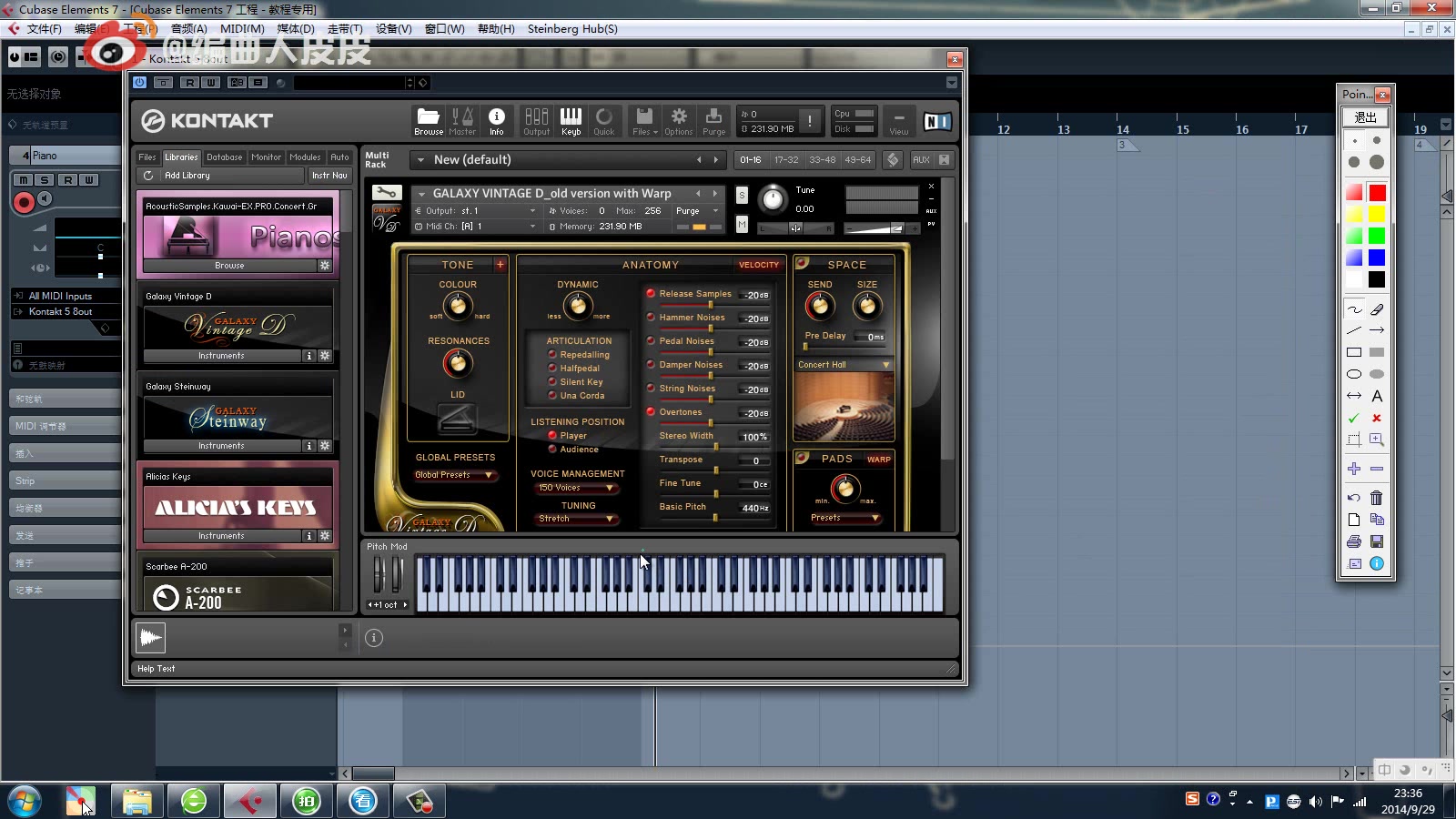Screen dimensions: 1456x819
Task: Open the Global Presets dropdown
Action: [x=455, y=475]
